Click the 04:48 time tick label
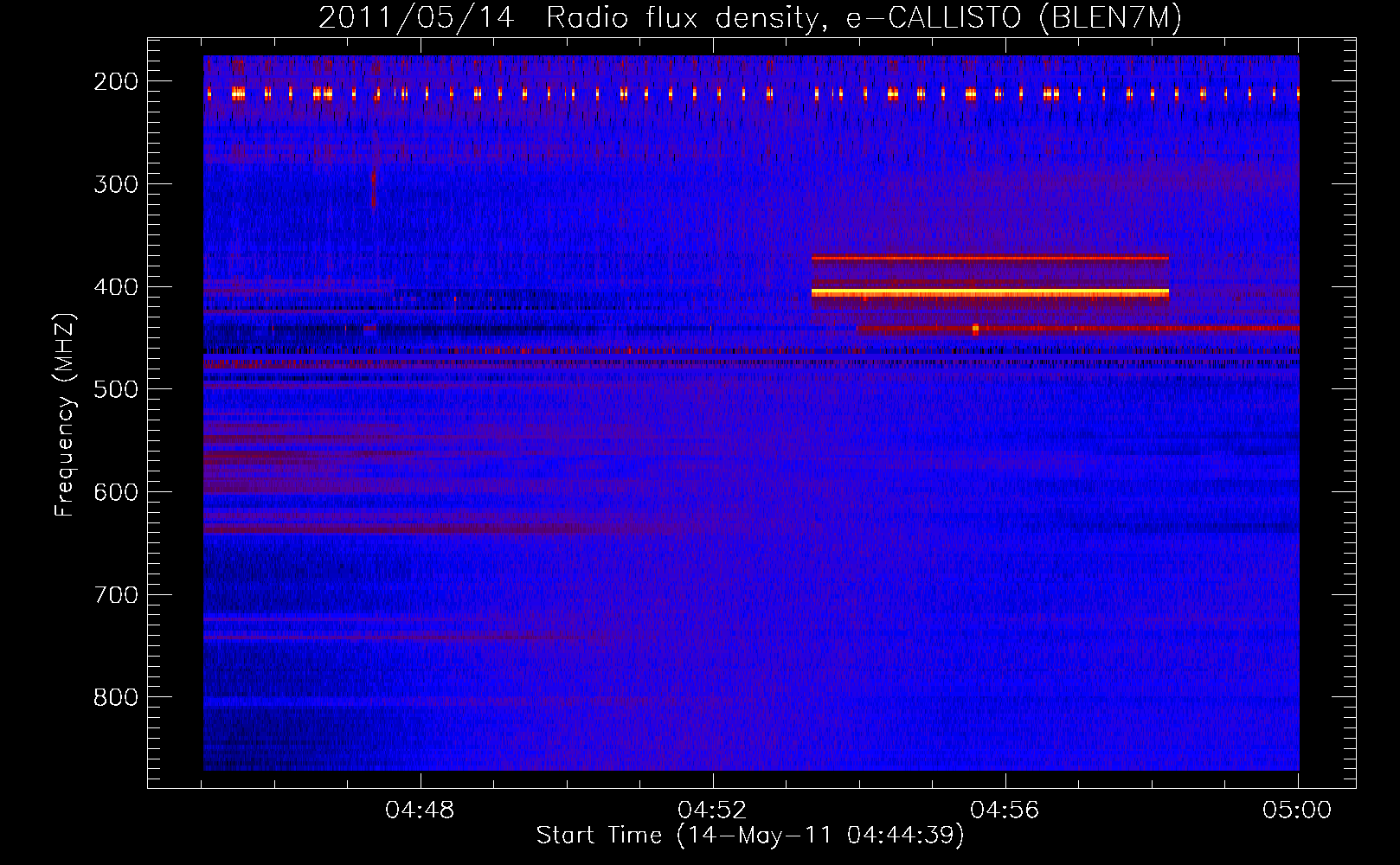This screenshot has height=865, width=1400. [x=420, y=811]
